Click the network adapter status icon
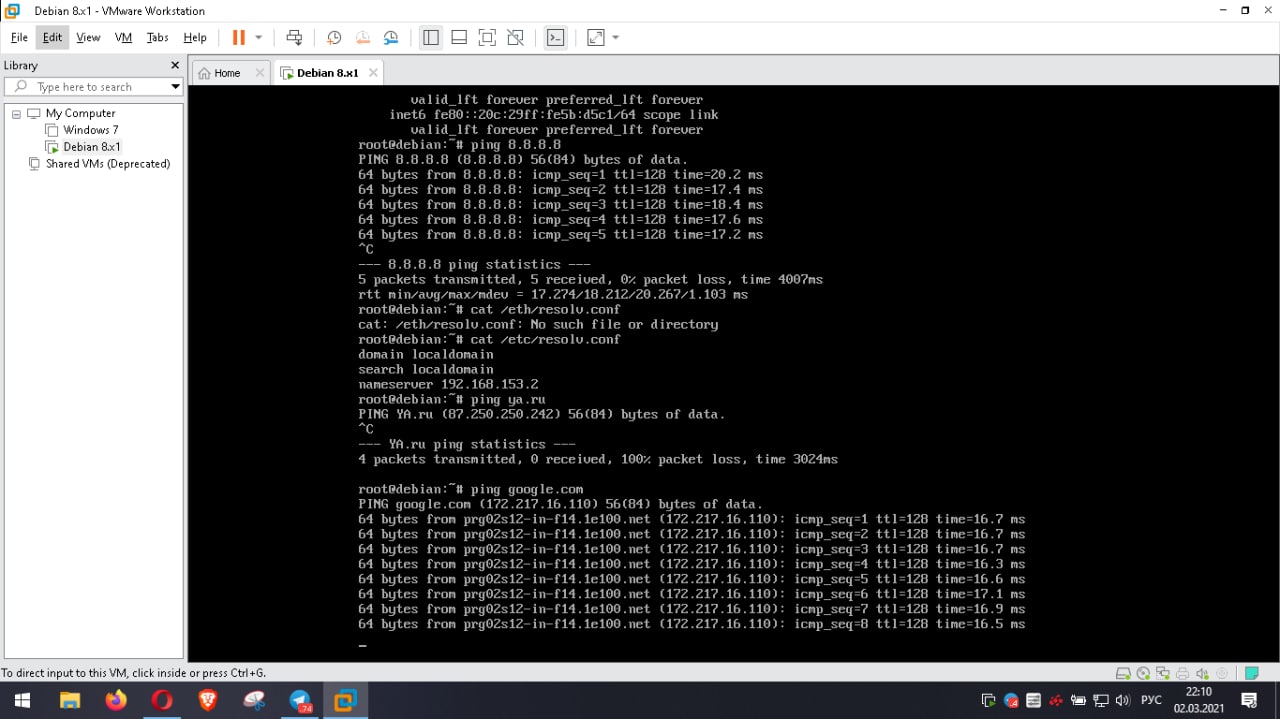 pos(1162,673)
